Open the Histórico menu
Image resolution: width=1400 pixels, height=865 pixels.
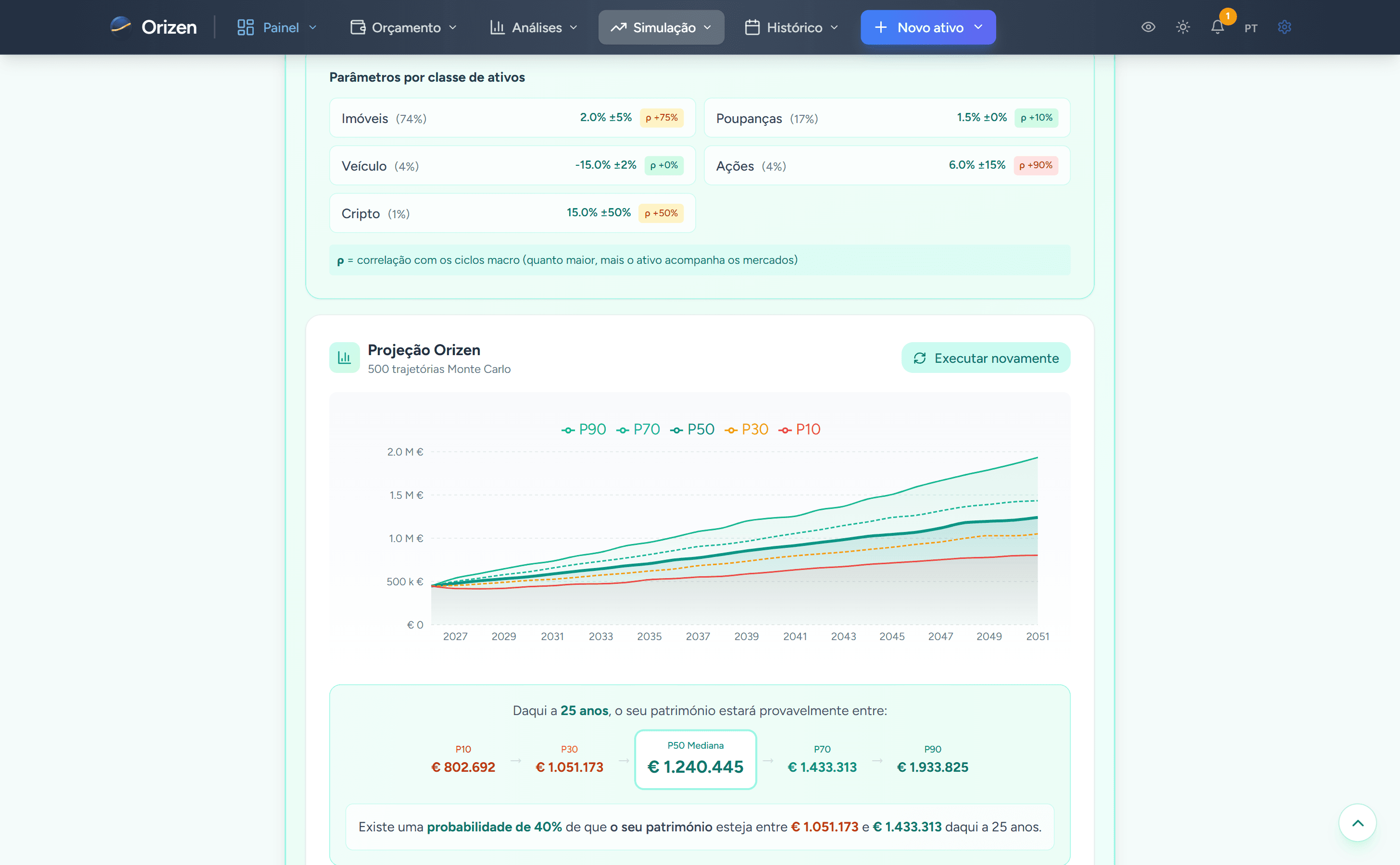791,27
